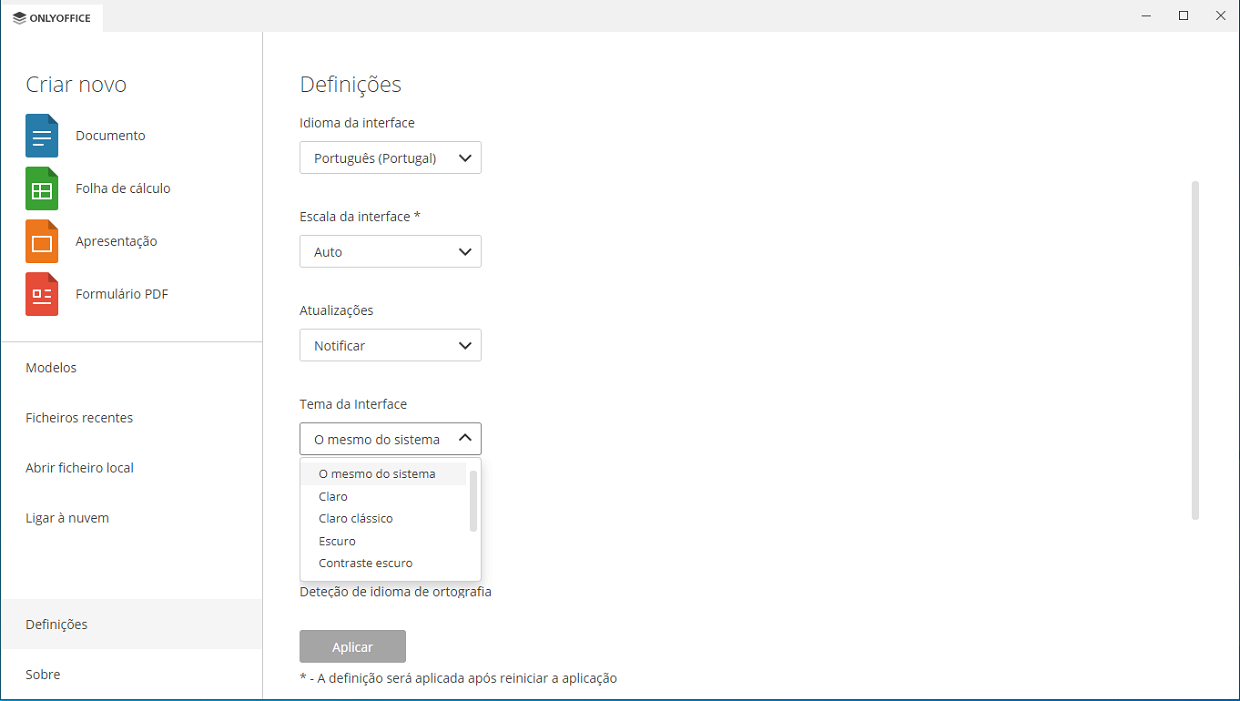Click the blue Documento icon
The width and height of the screenshot is (1240, 701).
pos(42,136)
